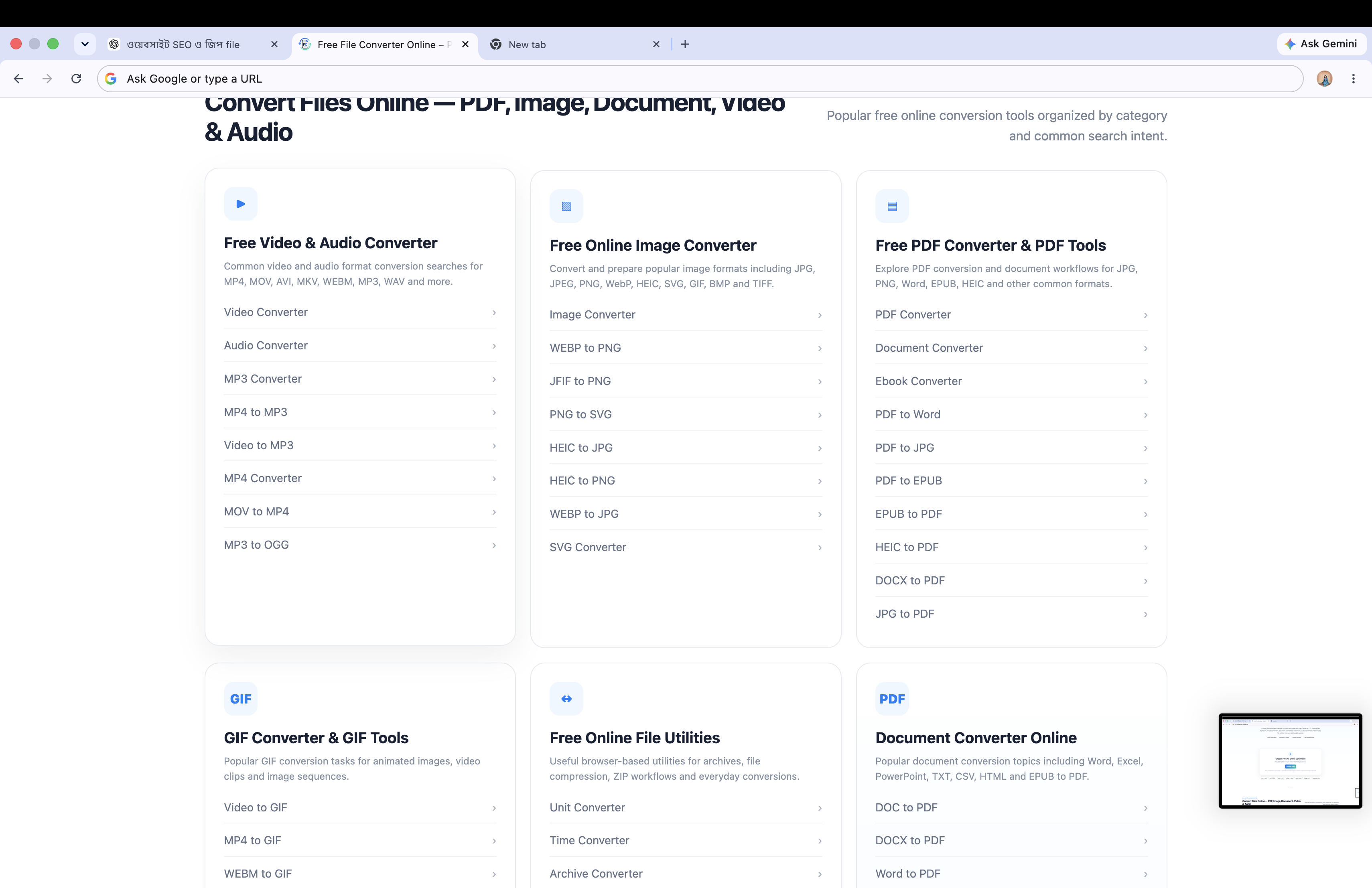1372x888 pixels.
Task: Click the PDF Converter & PDF Tools icon
Action: [x=892, y=206]
